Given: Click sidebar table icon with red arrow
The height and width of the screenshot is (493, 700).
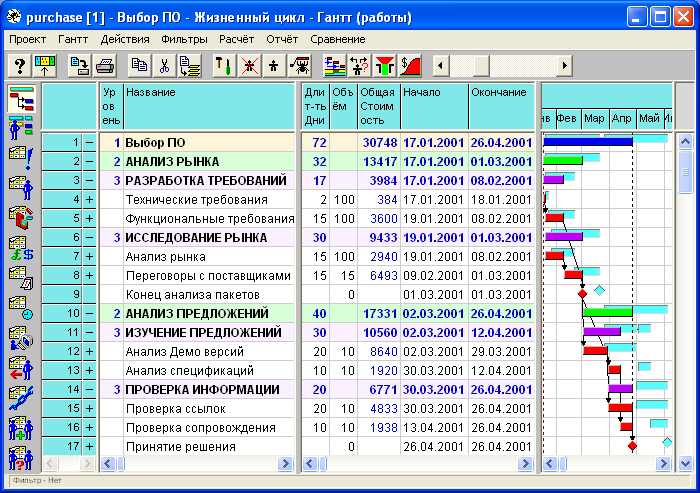Looking at the screenshot, I should click(21, 369).
